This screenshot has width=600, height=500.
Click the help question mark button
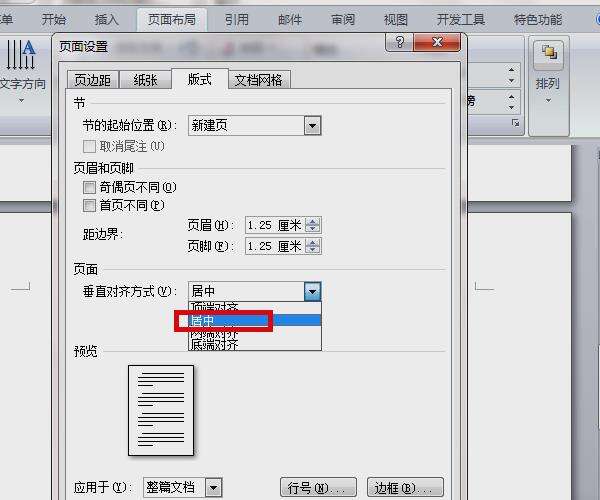click(399, 42)
